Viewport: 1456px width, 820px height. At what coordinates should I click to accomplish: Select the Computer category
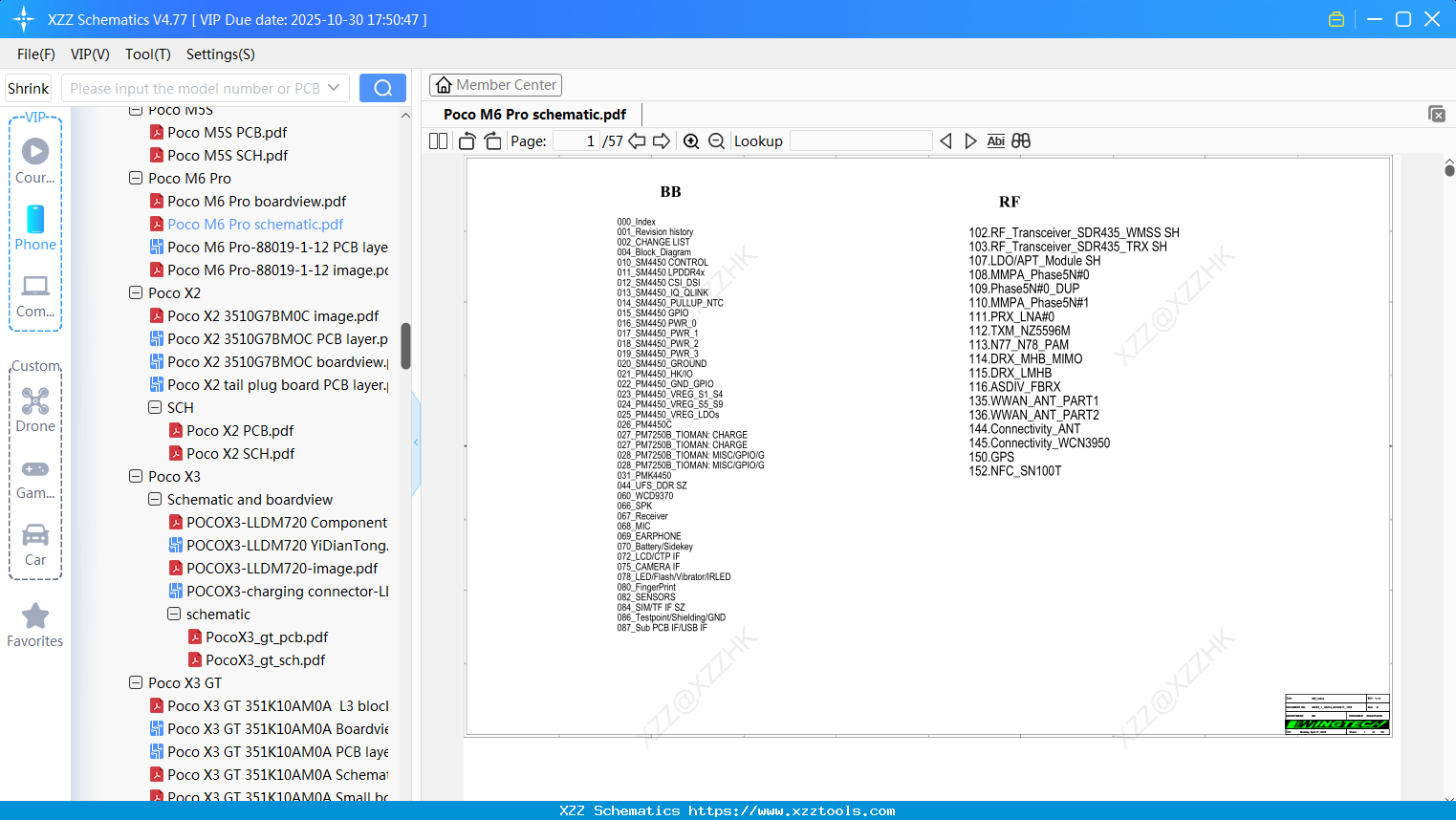[35, 296]
